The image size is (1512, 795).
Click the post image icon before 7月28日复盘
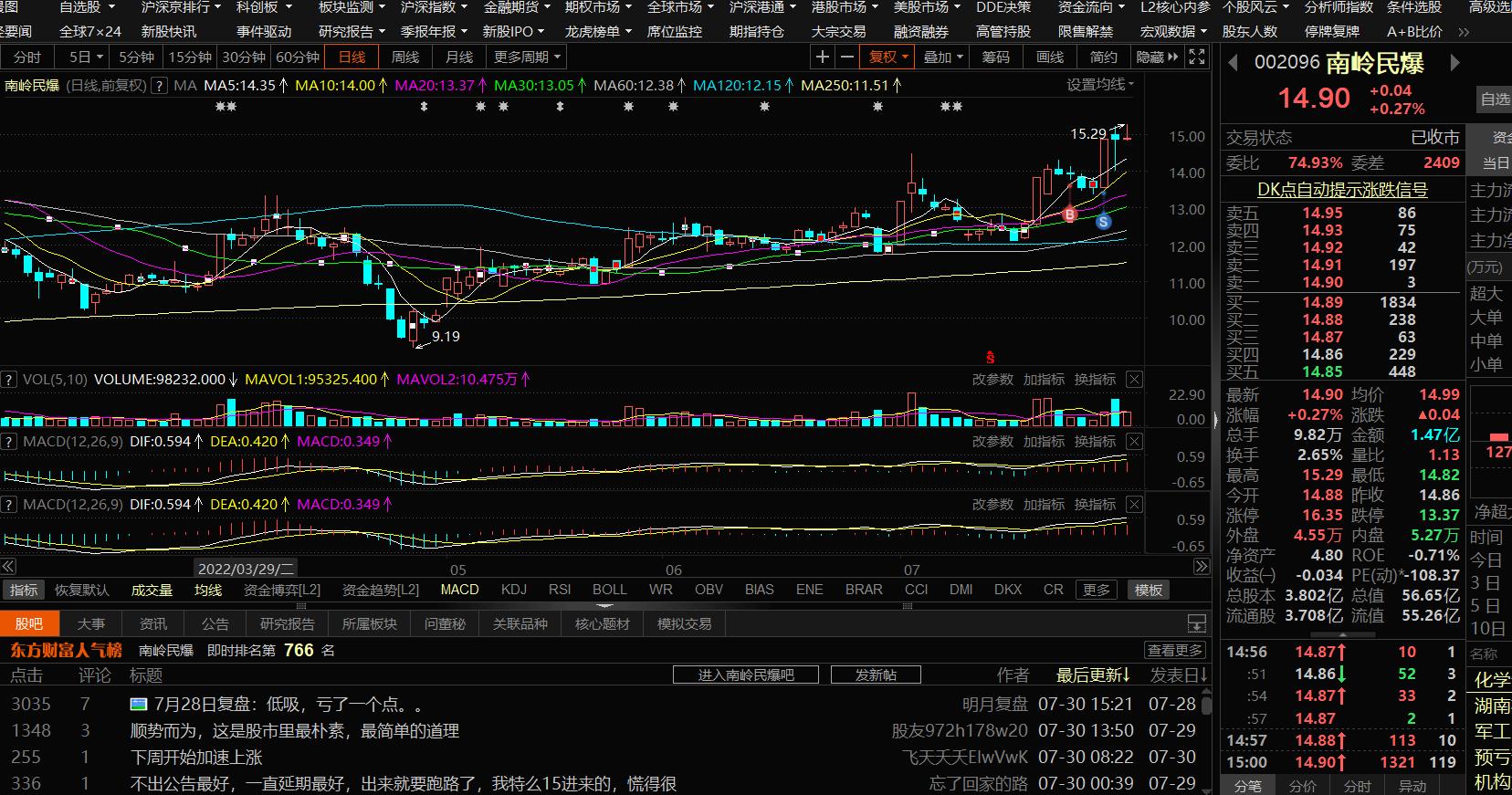pos(139,705)
